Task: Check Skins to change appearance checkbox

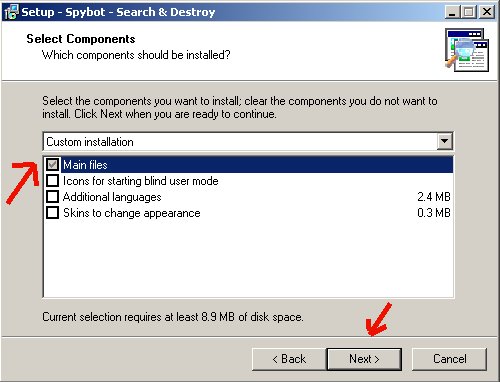Action: pyautogui.click(x=52, y=212)
